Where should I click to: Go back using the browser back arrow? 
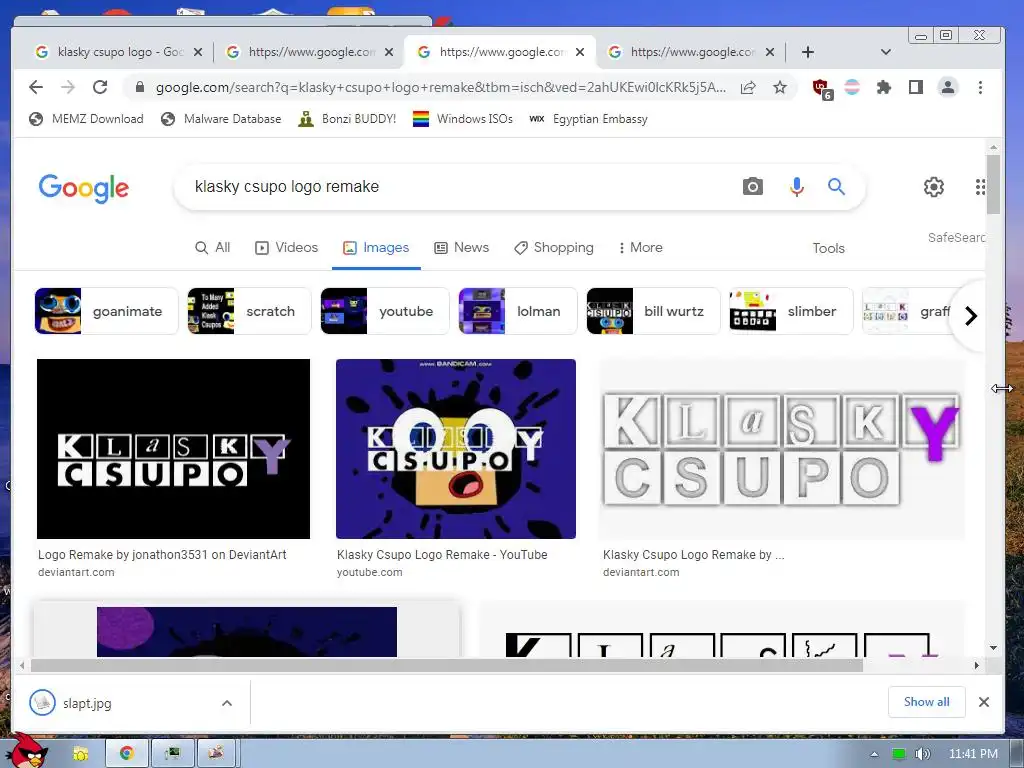(36, 87)
